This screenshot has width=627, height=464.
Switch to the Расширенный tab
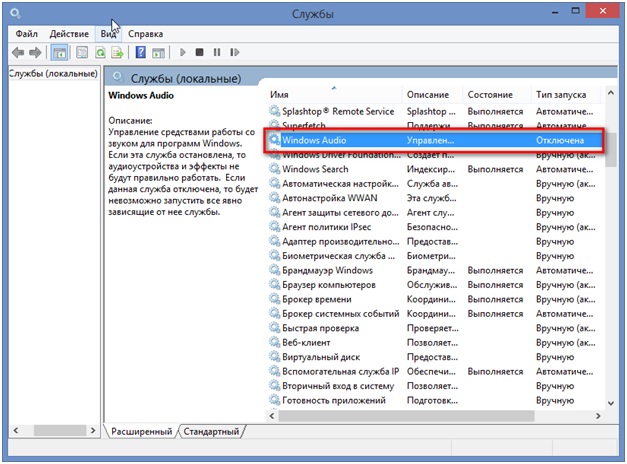[142, 432]
